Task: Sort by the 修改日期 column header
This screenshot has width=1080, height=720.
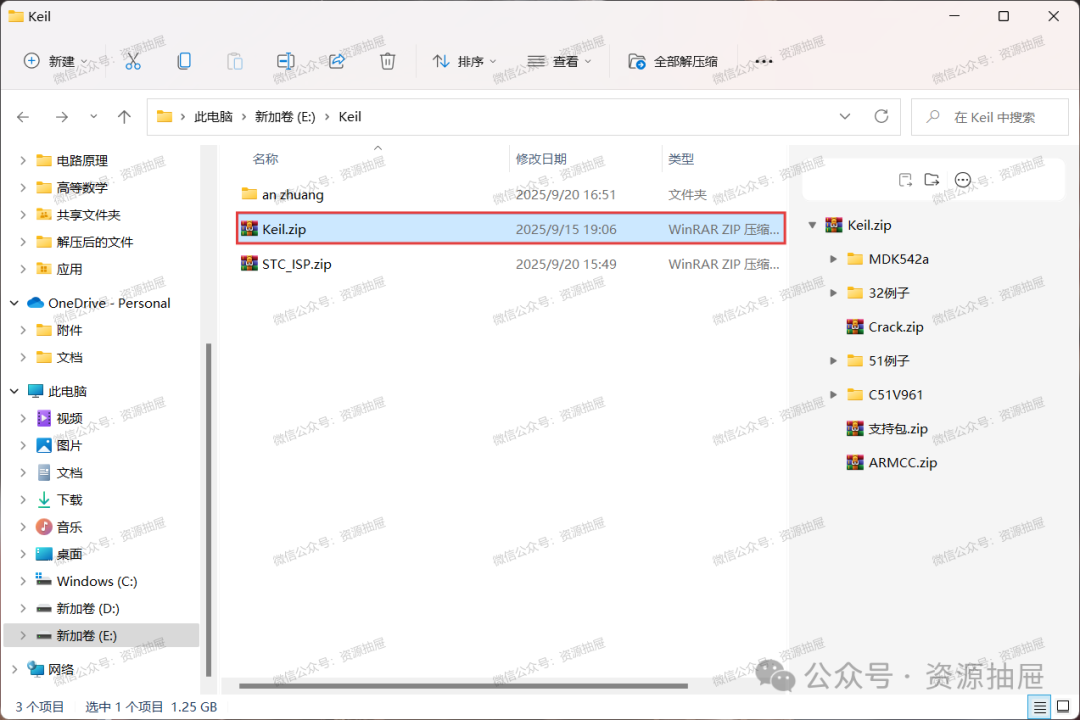Action: 541,159
